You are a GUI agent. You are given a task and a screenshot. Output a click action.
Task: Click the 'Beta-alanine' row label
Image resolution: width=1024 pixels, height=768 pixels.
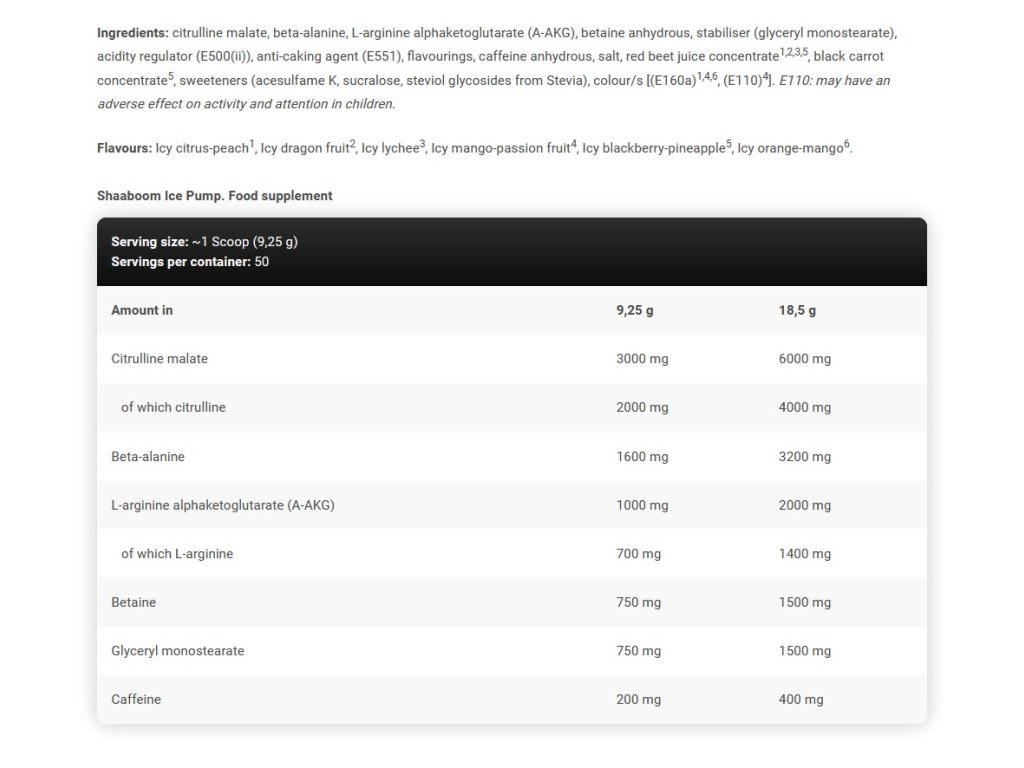148,456
